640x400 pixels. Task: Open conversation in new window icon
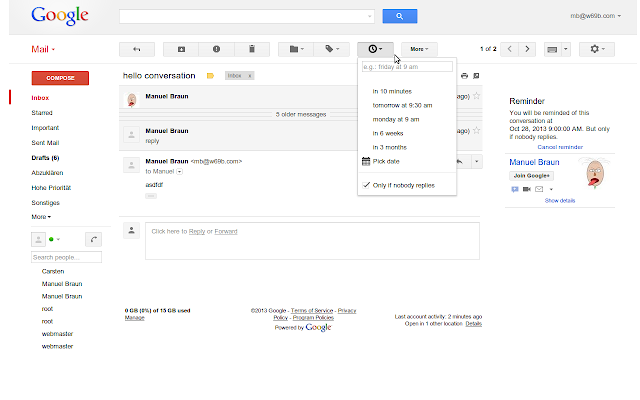point(476,76)
